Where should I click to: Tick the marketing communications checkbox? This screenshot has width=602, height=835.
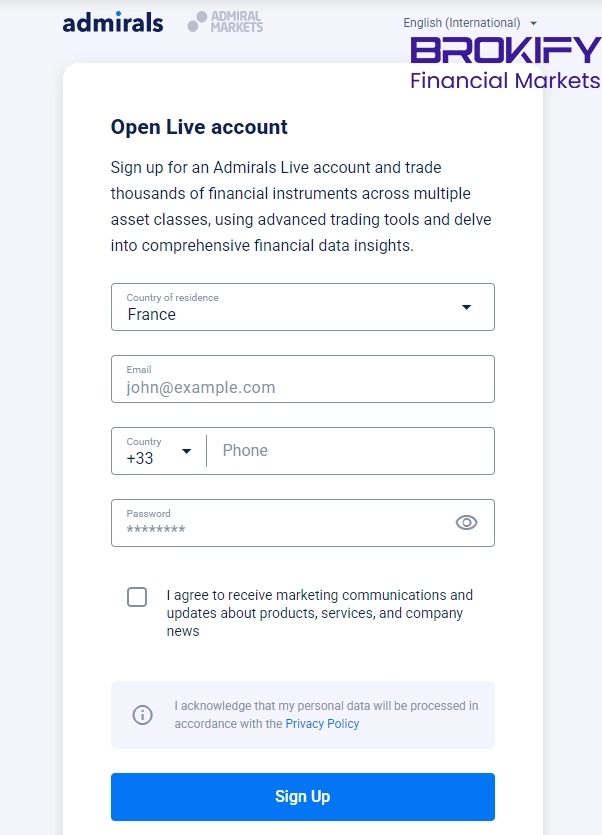pyautogui.click(x=137, y=597)
